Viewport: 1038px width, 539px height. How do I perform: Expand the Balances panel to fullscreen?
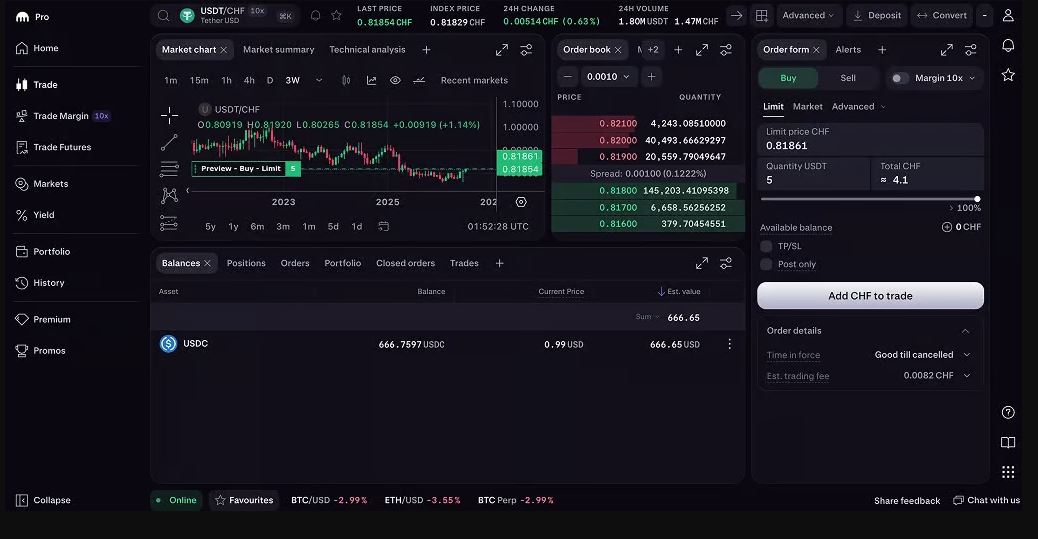pos(702,264)
